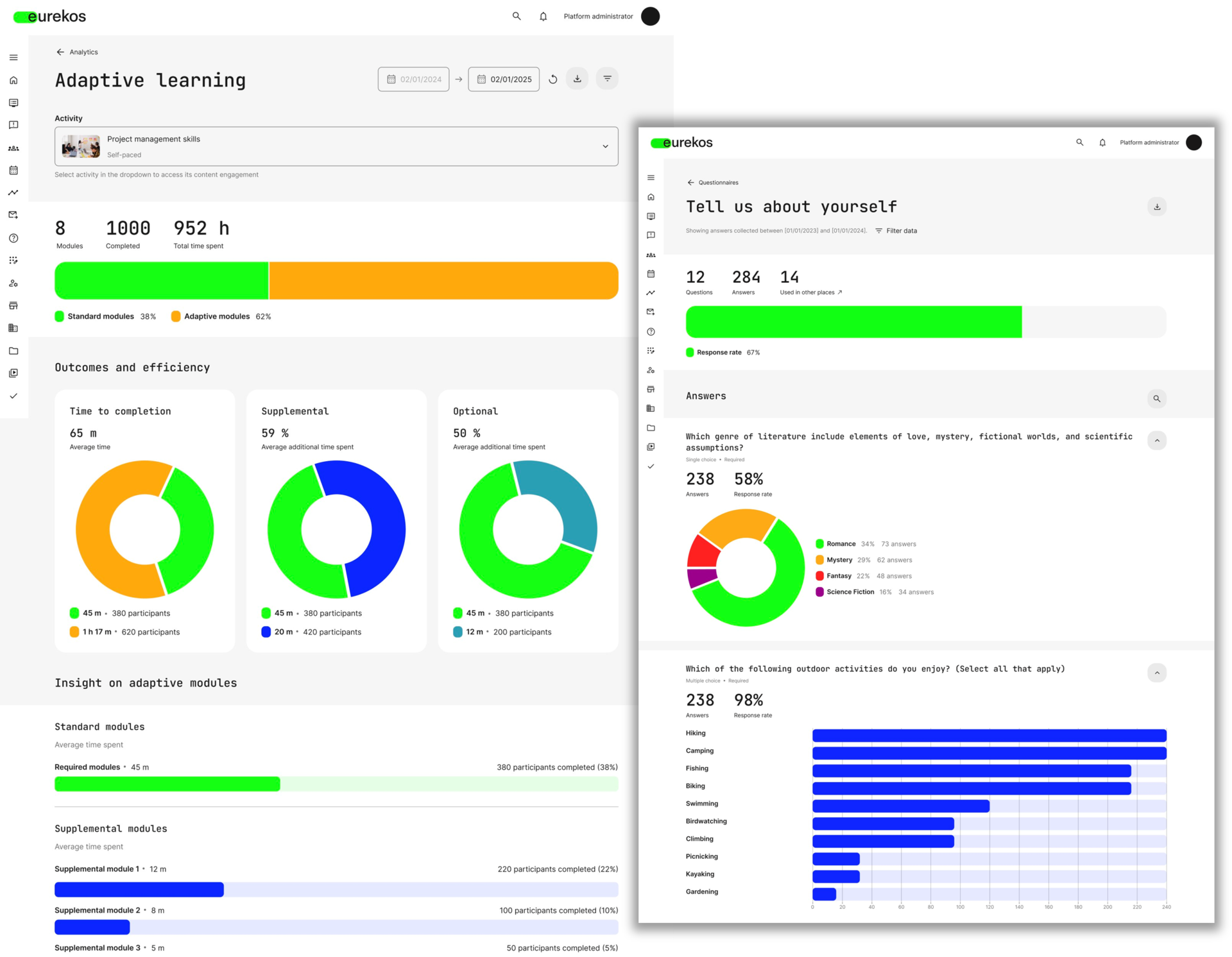The image size is (1232, 957).
Task: Click home icon in left sidebar
Action: (x=13, y=80)
